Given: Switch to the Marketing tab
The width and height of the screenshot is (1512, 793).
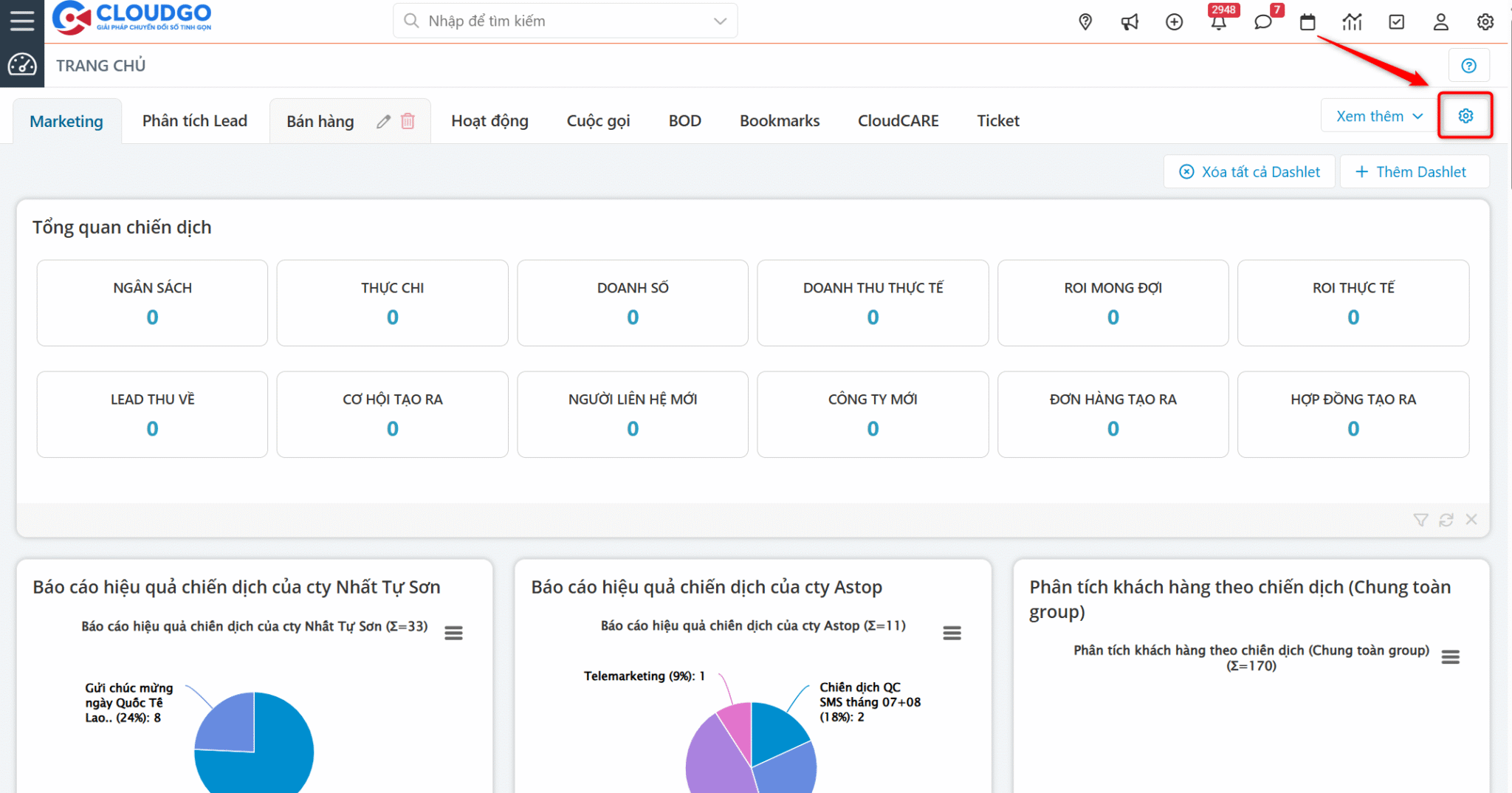Looking at the screenshot, I should pyautogui.click(x=66, y=121).
